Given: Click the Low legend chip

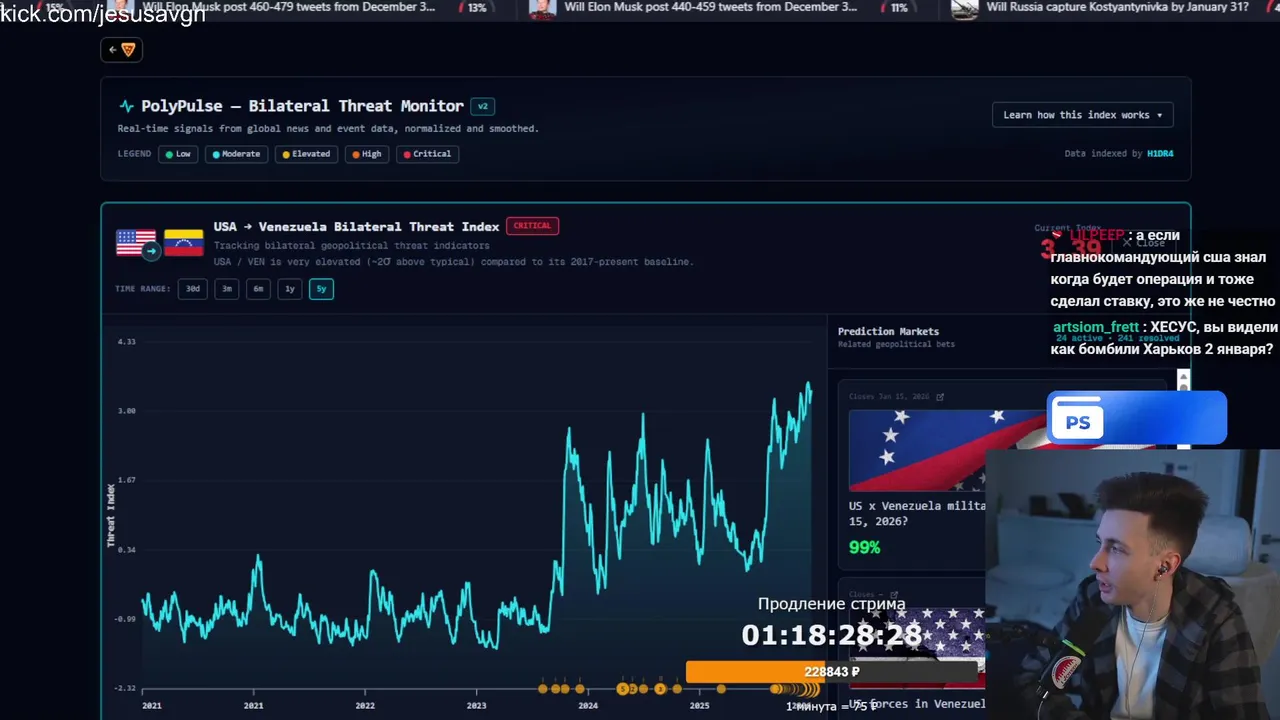Looking at the screenshot, I should [178, 154].
